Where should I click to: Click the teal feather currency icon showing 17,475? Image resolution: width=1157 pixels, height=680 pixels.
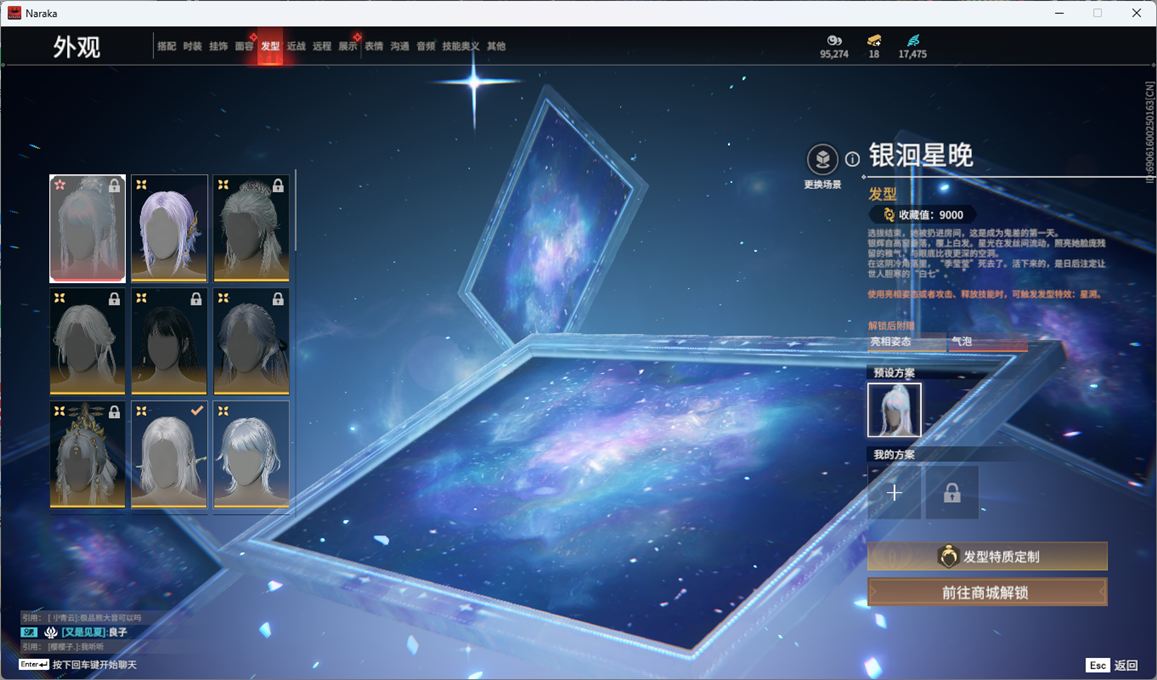coord(913,40)
